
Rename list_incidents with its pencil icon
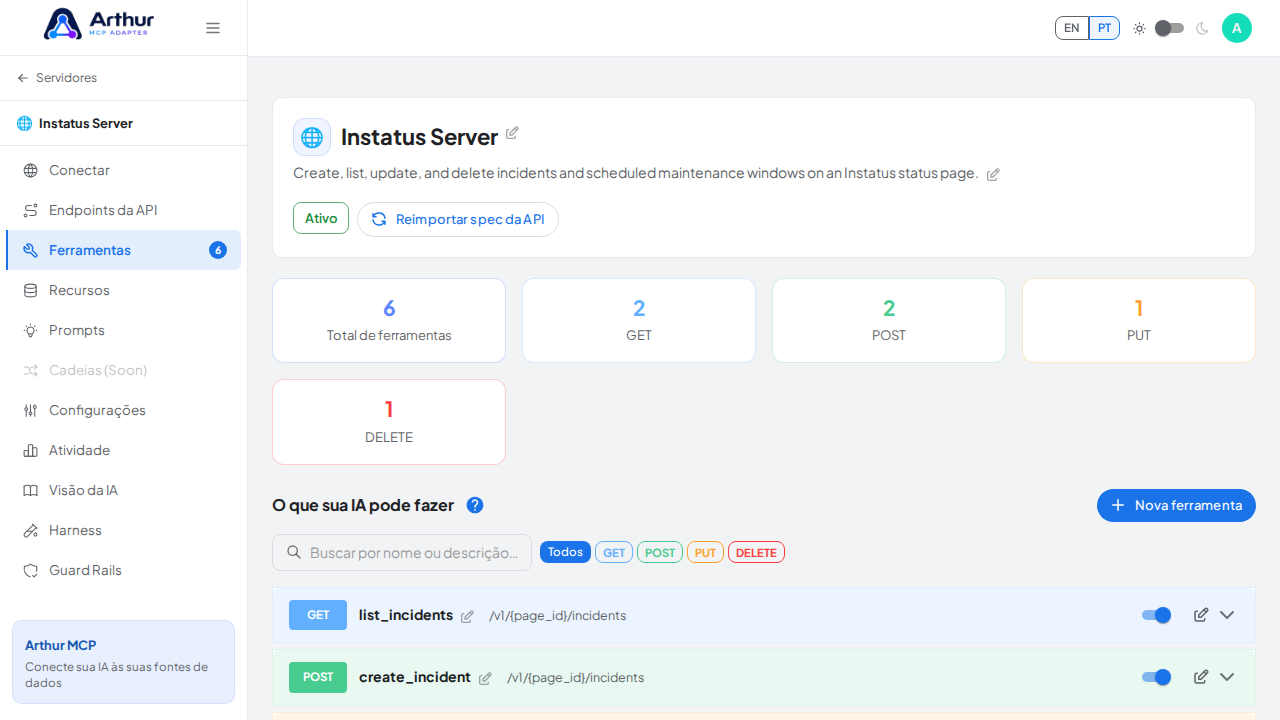(x=467, y=616)
